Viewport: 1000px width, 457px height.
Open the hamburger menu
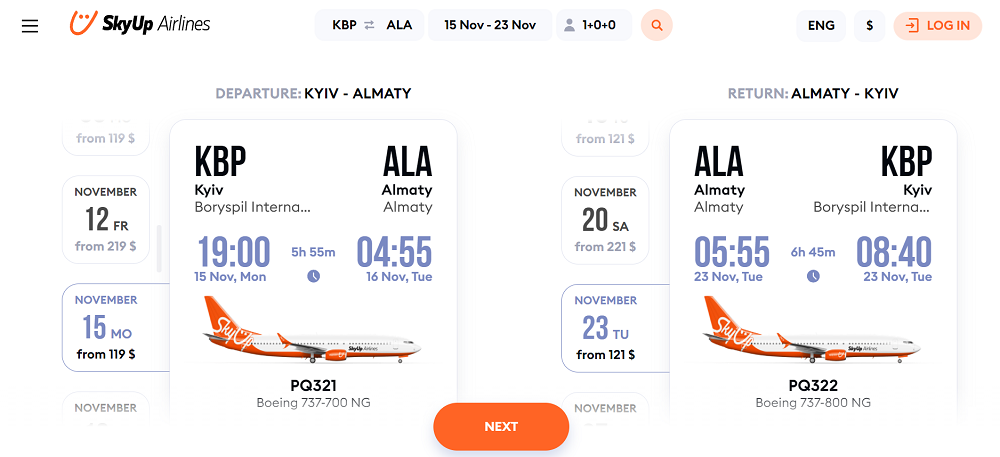pyautogui.click(x=30, y=26)
